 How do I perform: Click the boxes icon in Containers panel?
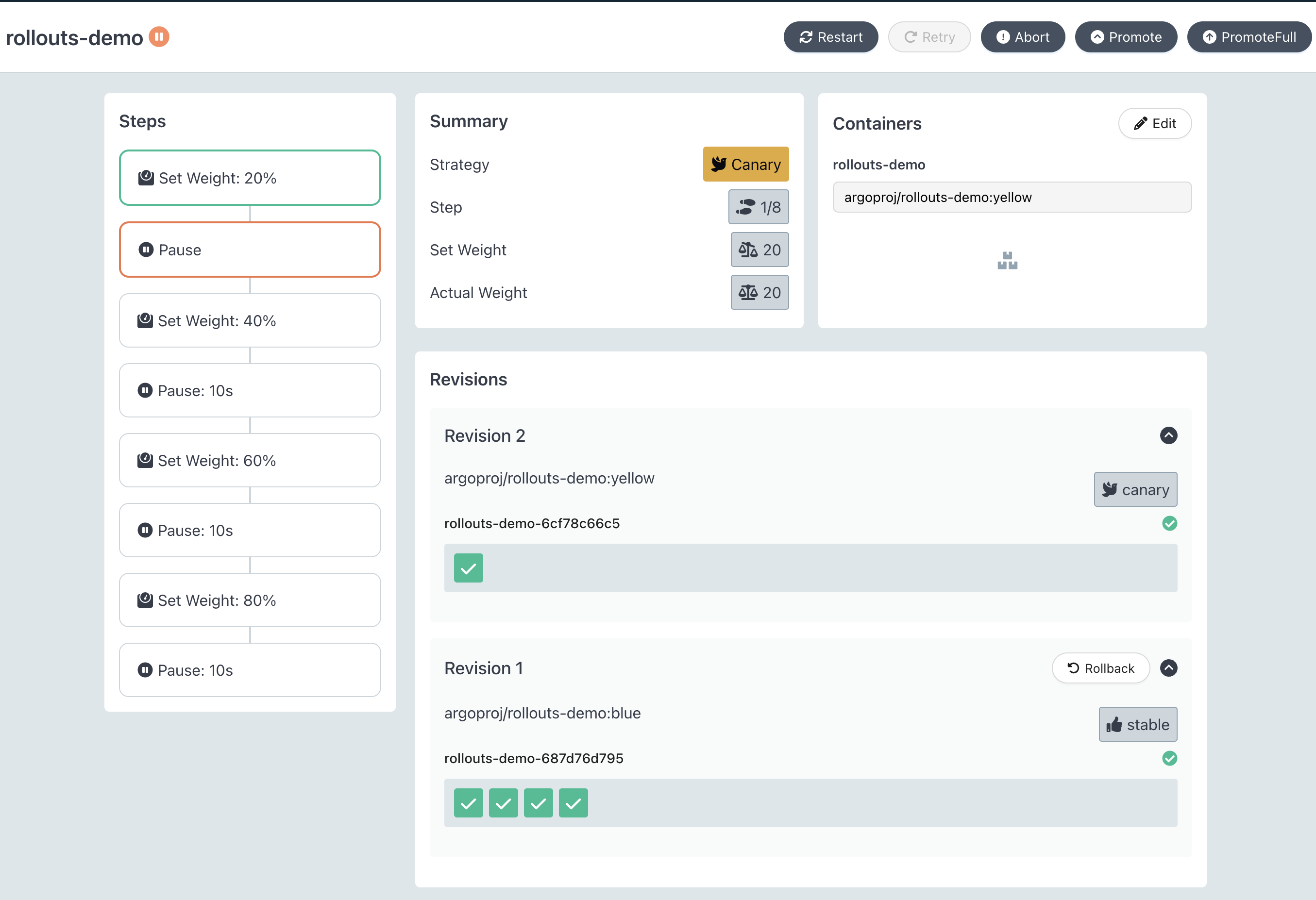coord(1007,260)
